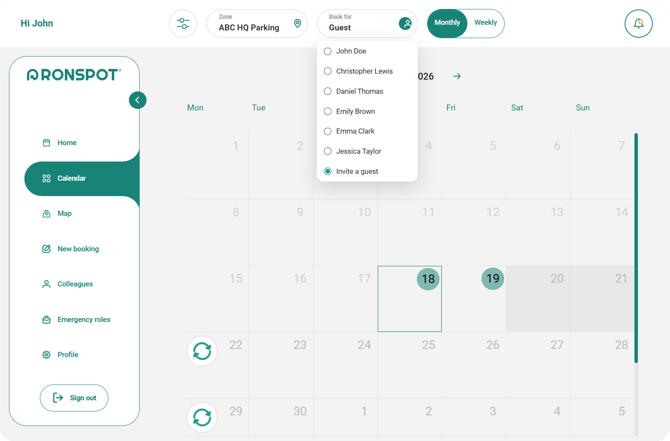Select Calendar in the sidebar
Screen dimensions: 670x441
[x=81, y=178]
